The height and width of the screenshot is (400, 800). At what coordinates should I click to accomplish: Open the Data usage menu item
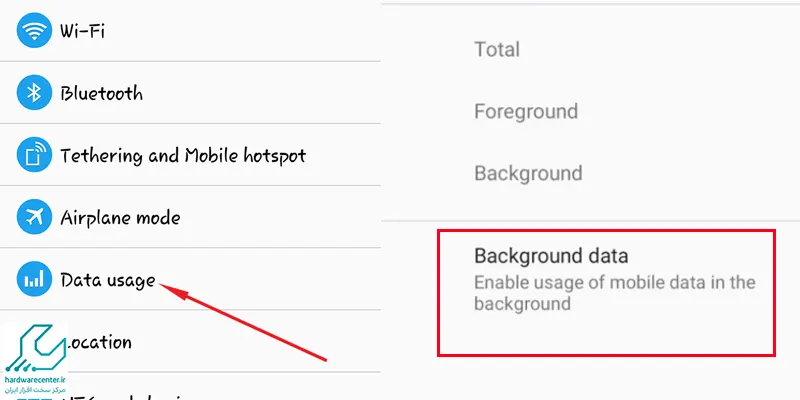[108, 280]
